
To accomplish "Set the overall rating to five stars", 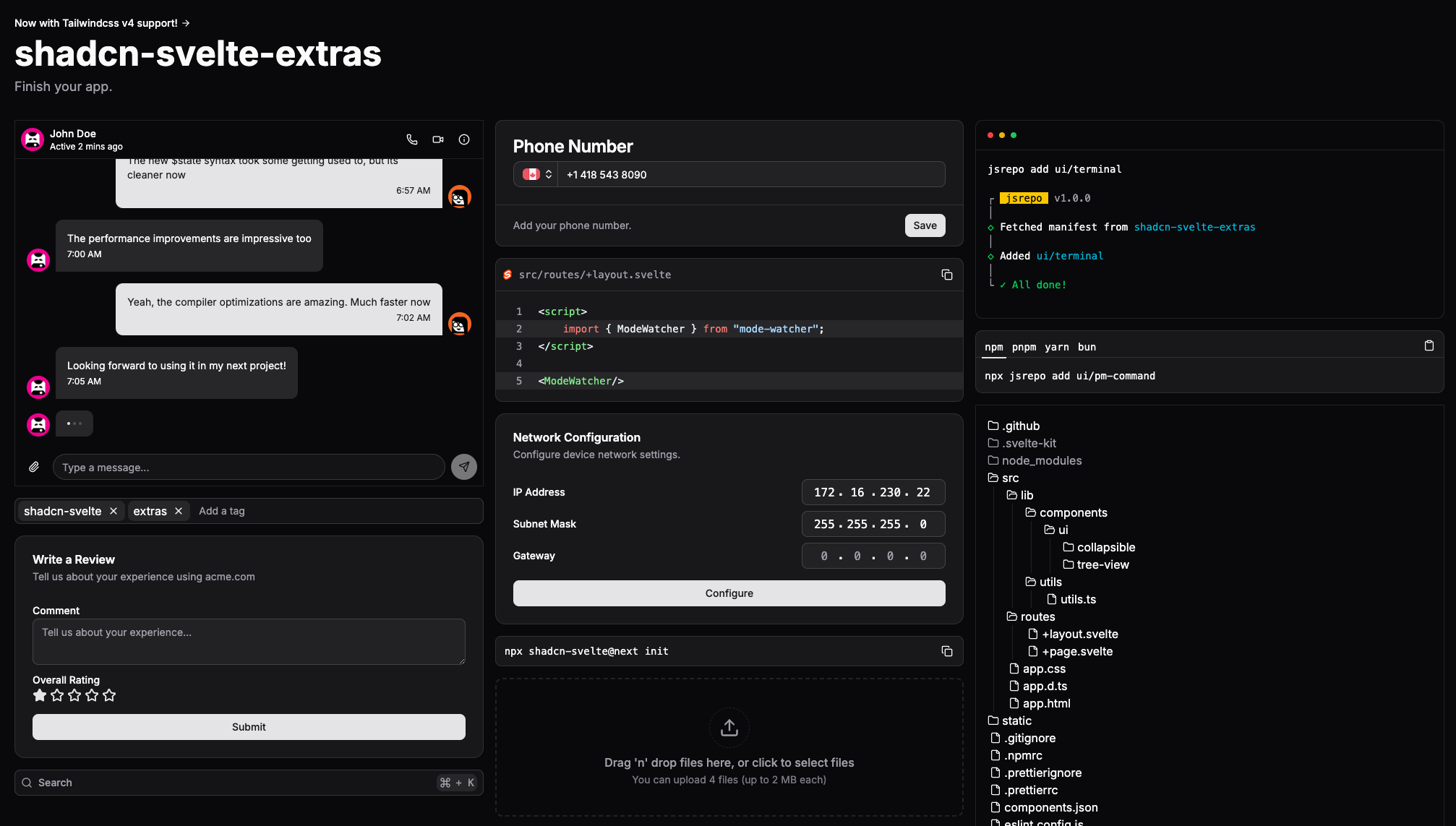I will pyautogui.click(x=109, y=695).
